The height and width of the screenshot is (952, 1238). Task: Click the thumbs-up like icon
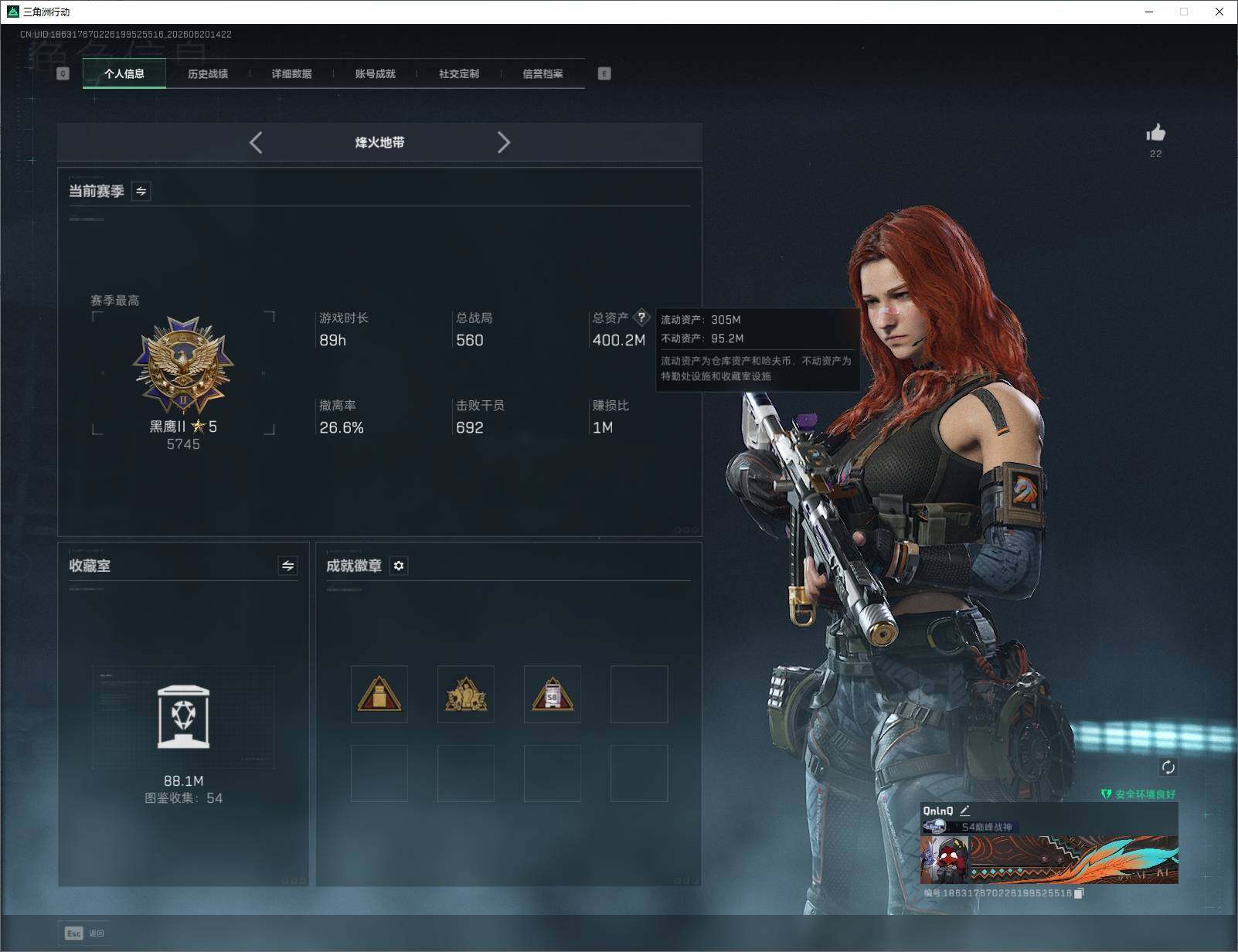coord(1156,132)
